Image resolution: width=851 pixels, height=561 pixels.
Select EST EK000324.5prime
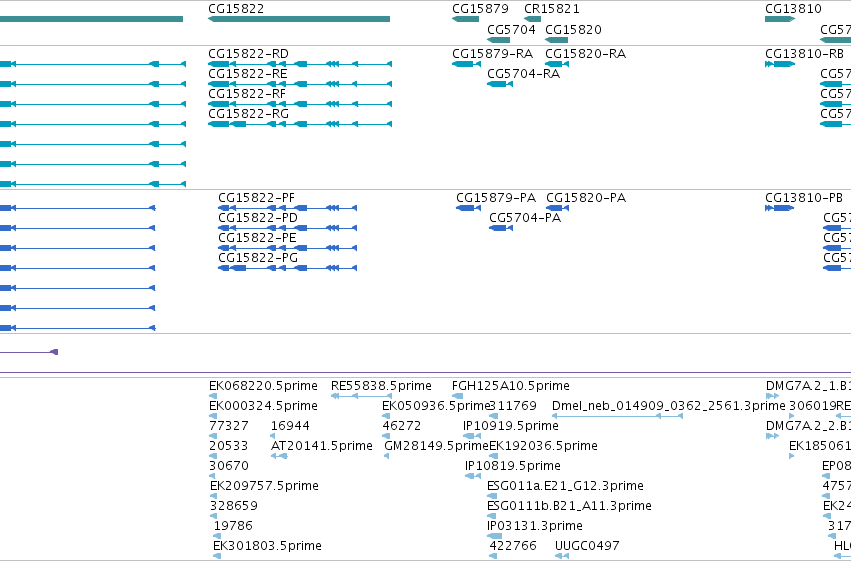point(263,406)
